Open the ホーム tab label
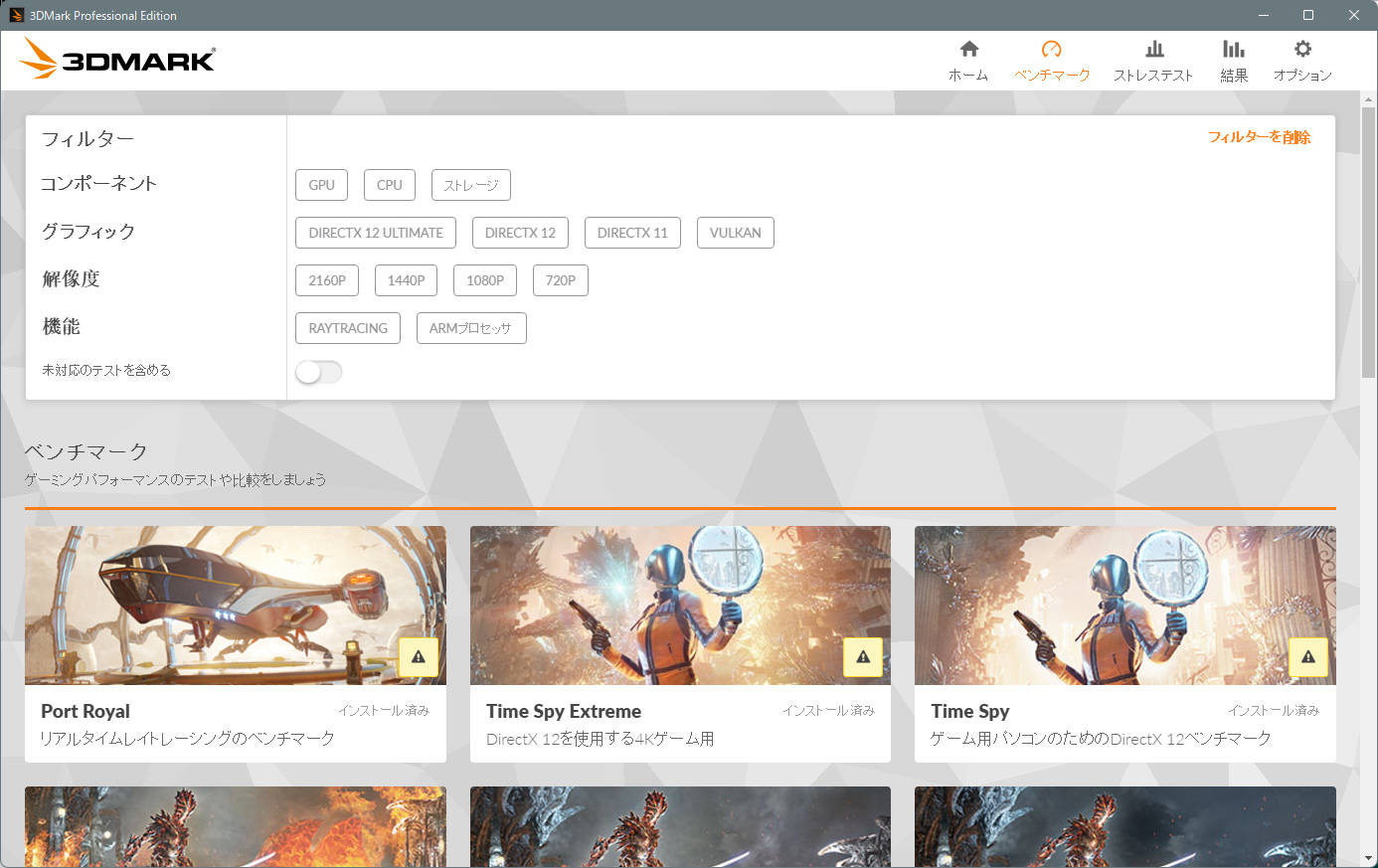Viewport: 1378px width, 868px height. coord(968,76)
